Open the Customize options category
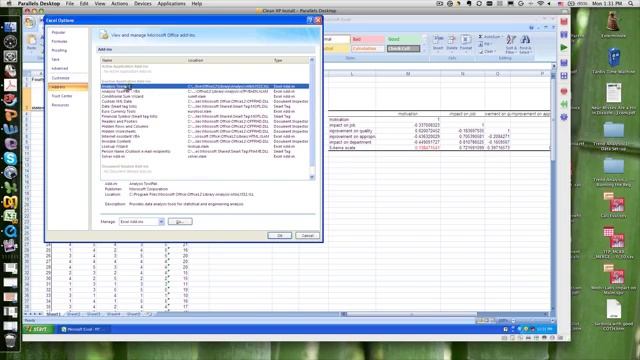 [x=60, y=78]
